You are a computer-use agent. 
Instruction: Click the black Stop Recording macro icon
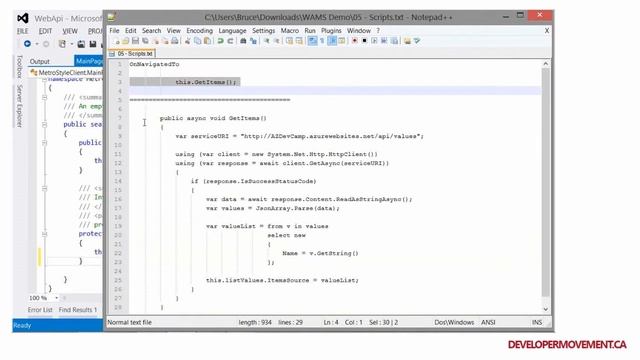[x=364, y=41]
